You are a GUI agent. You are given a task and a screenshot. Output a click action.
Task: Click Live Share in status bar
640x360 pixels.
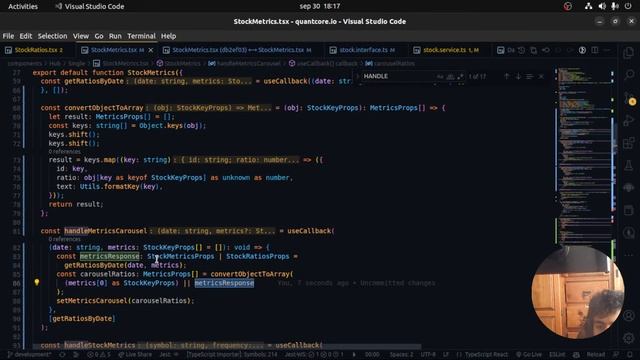pos(135,355)
